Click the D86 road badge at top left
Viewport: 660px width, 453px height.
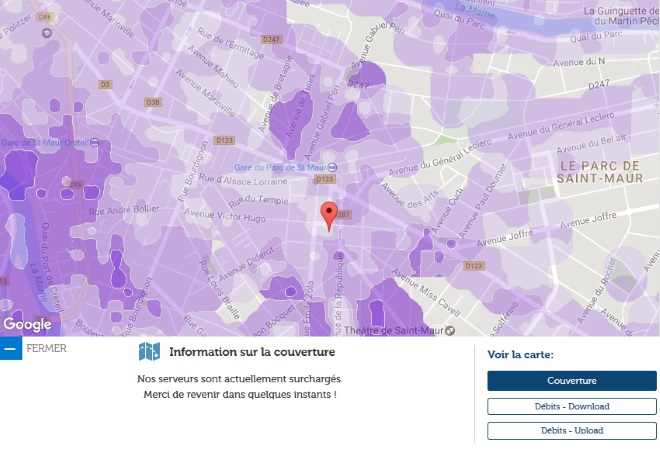coord(45,17)
